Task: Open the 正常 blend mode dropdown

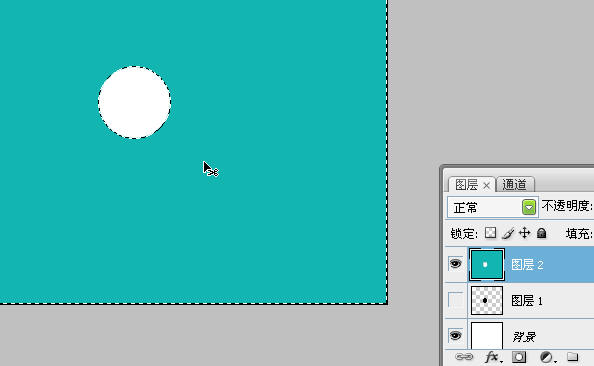Action: (492, 207)
